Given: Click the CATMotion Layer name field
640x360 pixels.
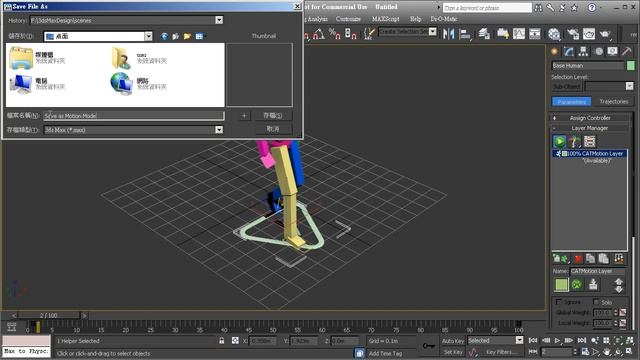Looking at the screenshot, I should click(597, 271).
